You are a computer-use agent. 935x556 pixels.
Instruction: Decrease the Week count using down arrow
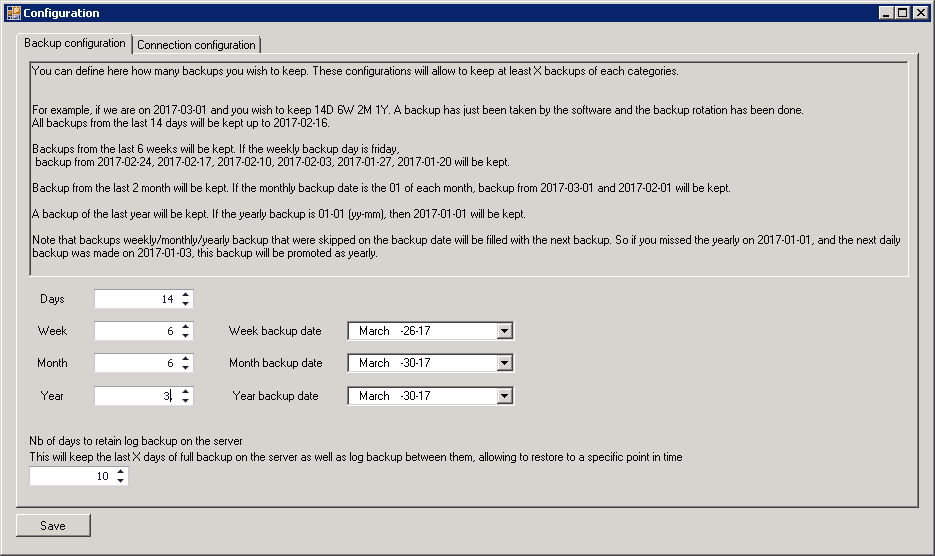pyautogui.click(x=185, y=336)
